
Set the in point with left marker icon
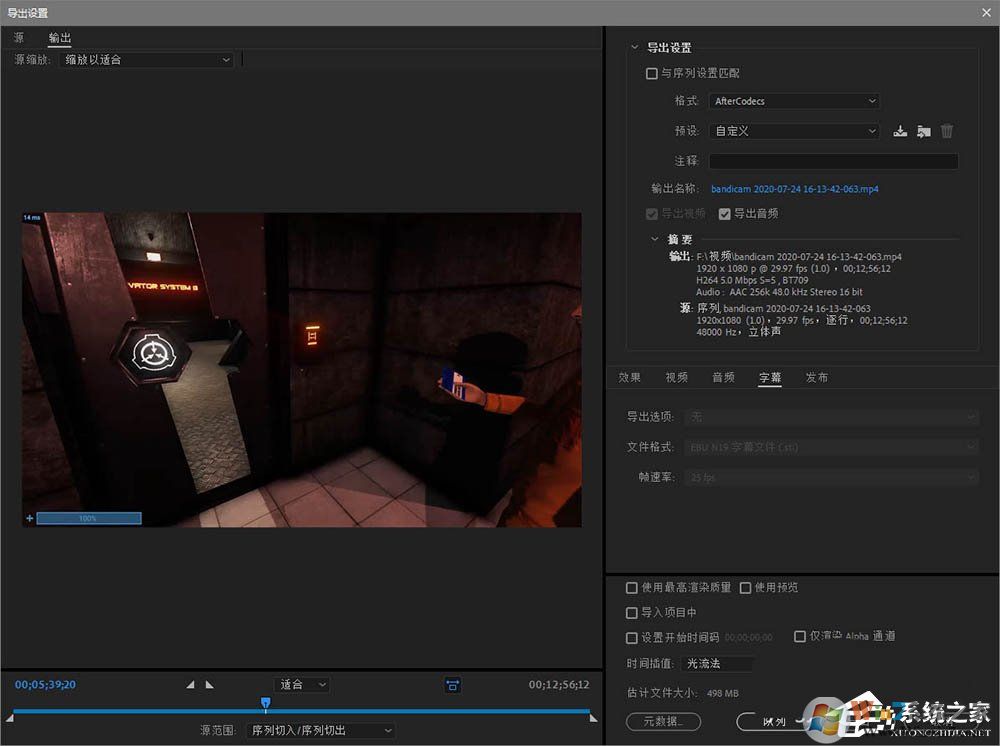click(190, 685)
